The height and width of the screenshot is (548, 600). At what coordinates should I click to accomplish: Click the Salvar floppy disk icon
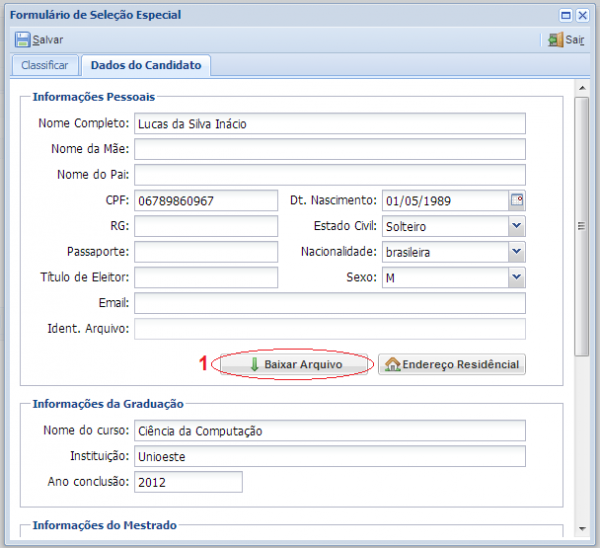tap(22, 40)
